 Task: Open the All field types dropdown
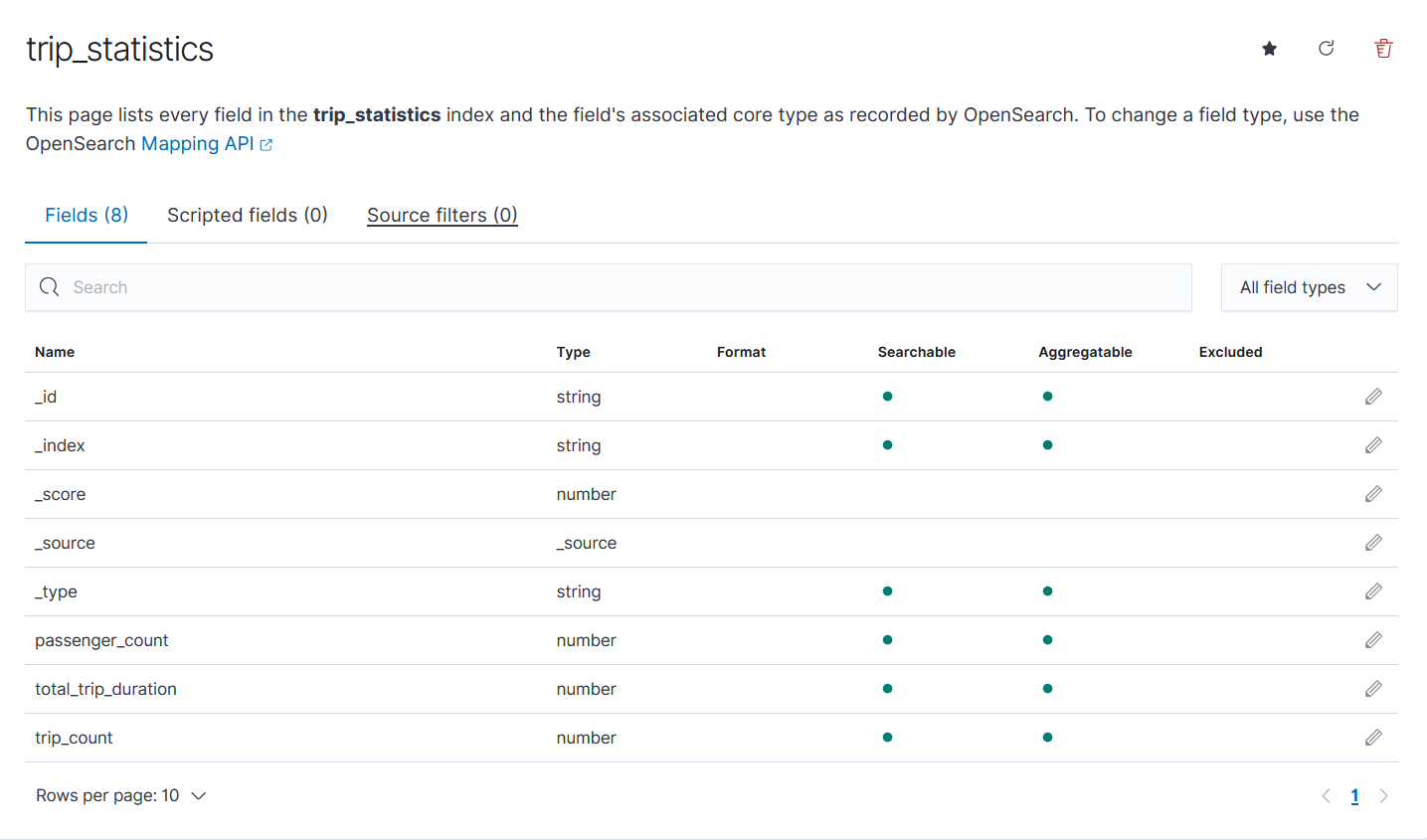click(1309, 287)
